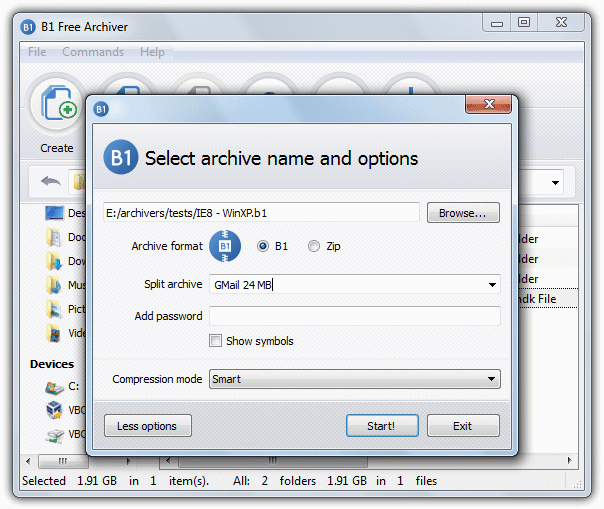Click the right arrow of file list scrollbar
Screen dimensions: 604x509
pos(569,460)
